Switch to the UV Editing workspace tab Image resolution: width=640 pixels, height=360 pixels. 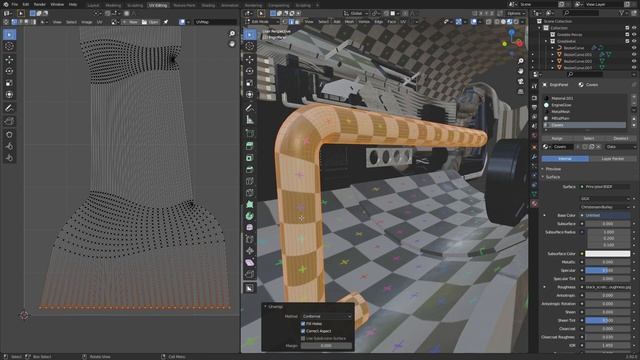(158, 5)
